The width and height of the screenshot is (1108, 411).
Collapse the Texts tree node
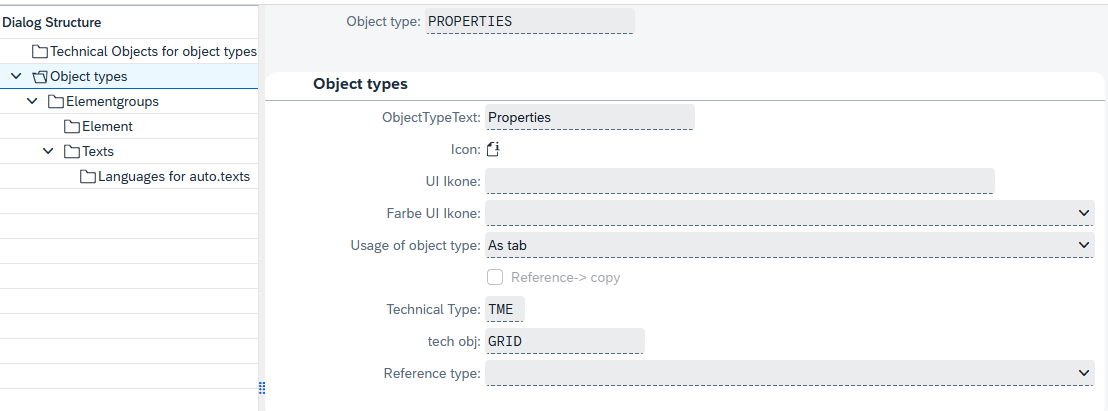click(x=48, y=151)
